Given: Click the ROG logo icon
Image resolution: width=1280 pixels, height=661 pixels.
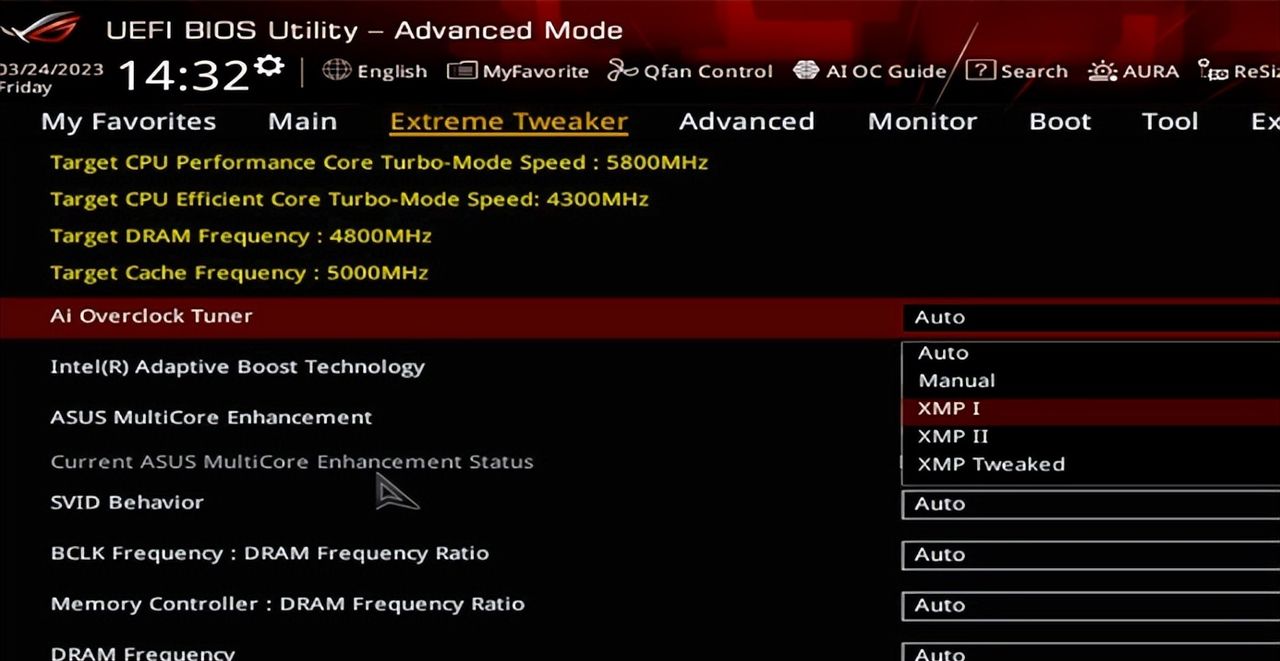Looking at the screenshot, I should point(40,27).
